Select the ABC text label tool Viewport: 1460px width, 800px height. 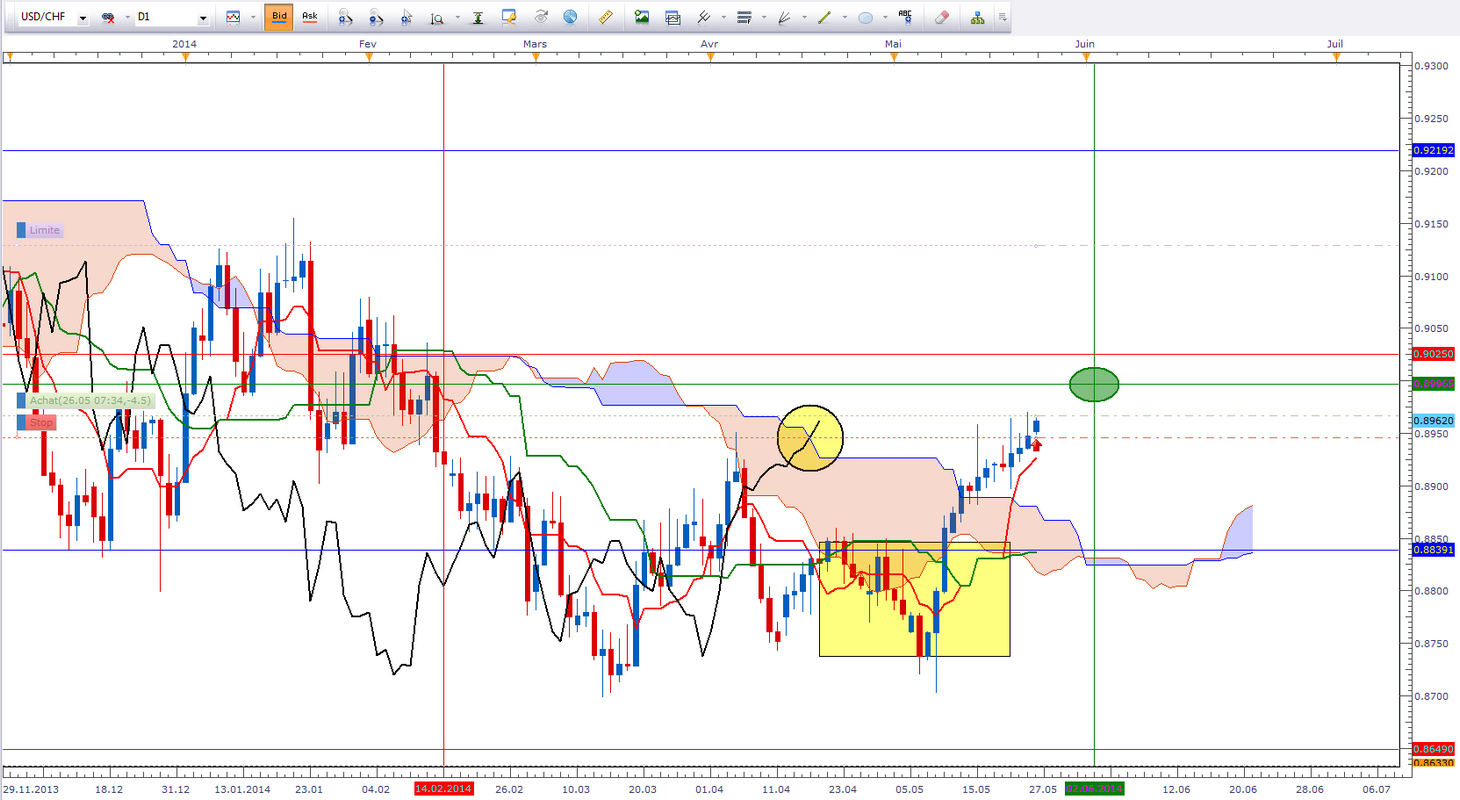906,17
